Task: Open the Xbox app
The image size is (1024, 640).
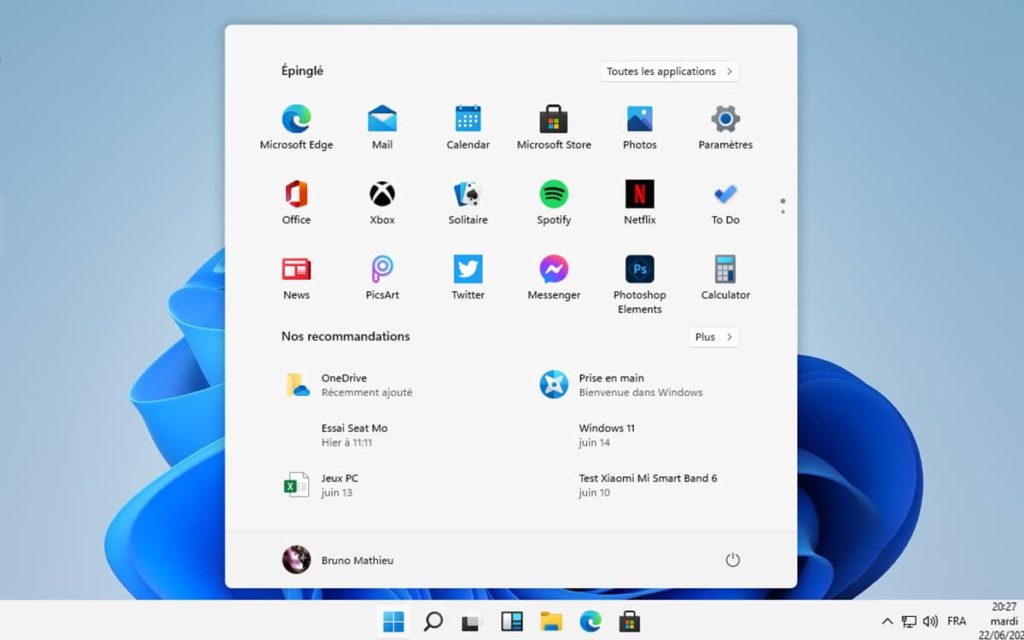Action: pos(382,203)
